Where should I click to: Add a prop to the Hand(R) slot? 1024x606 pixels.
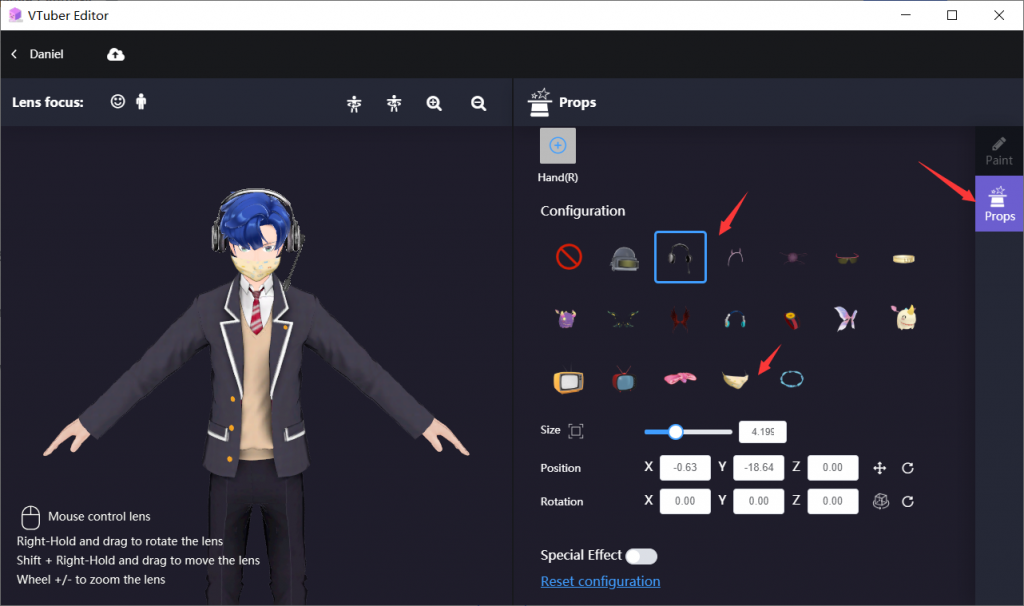[x=558, y=146]
